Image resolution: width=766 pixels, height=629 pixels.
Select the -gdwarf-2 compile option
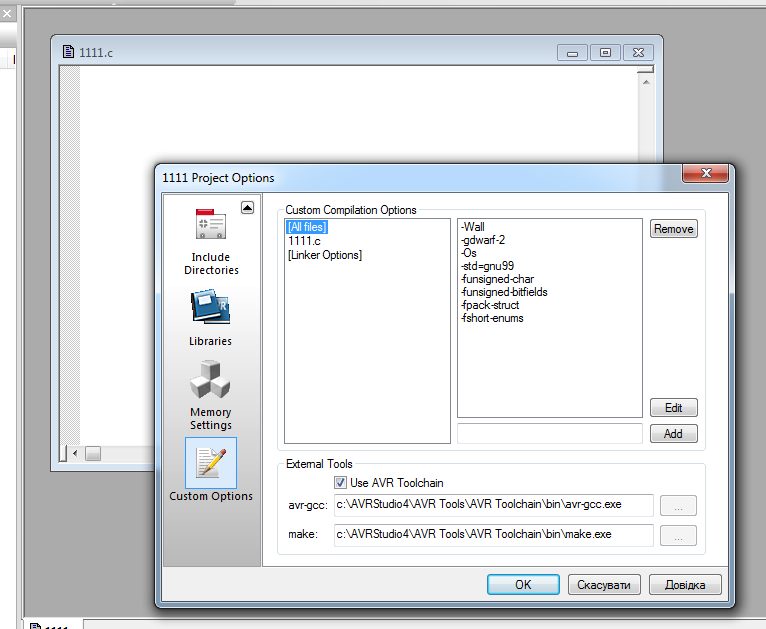[x=483, y=240]
